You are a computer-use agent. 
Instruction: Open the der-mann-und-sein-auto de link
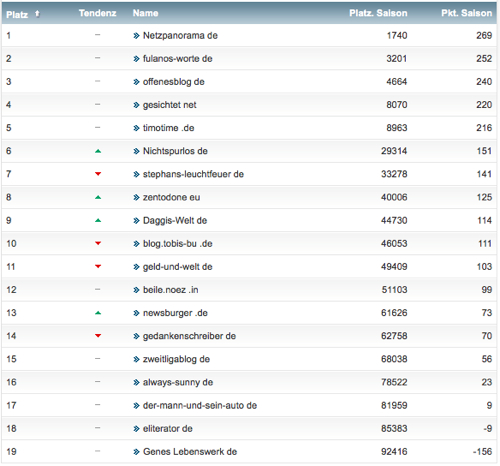pyautogui.click(x=200, y=406)
